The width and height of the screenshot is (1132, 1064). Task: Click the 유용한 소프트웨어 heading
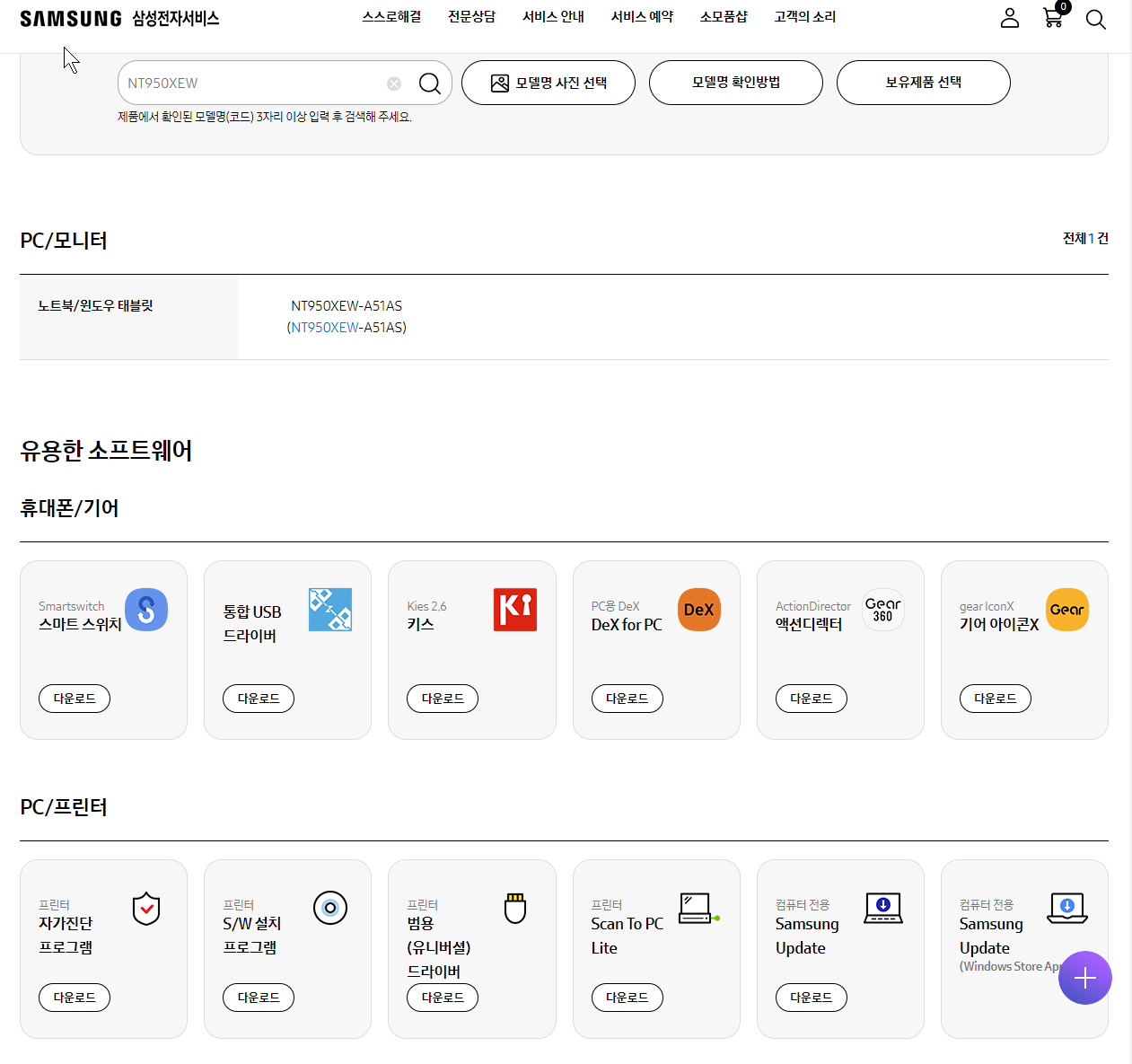[x=107, y=451]
